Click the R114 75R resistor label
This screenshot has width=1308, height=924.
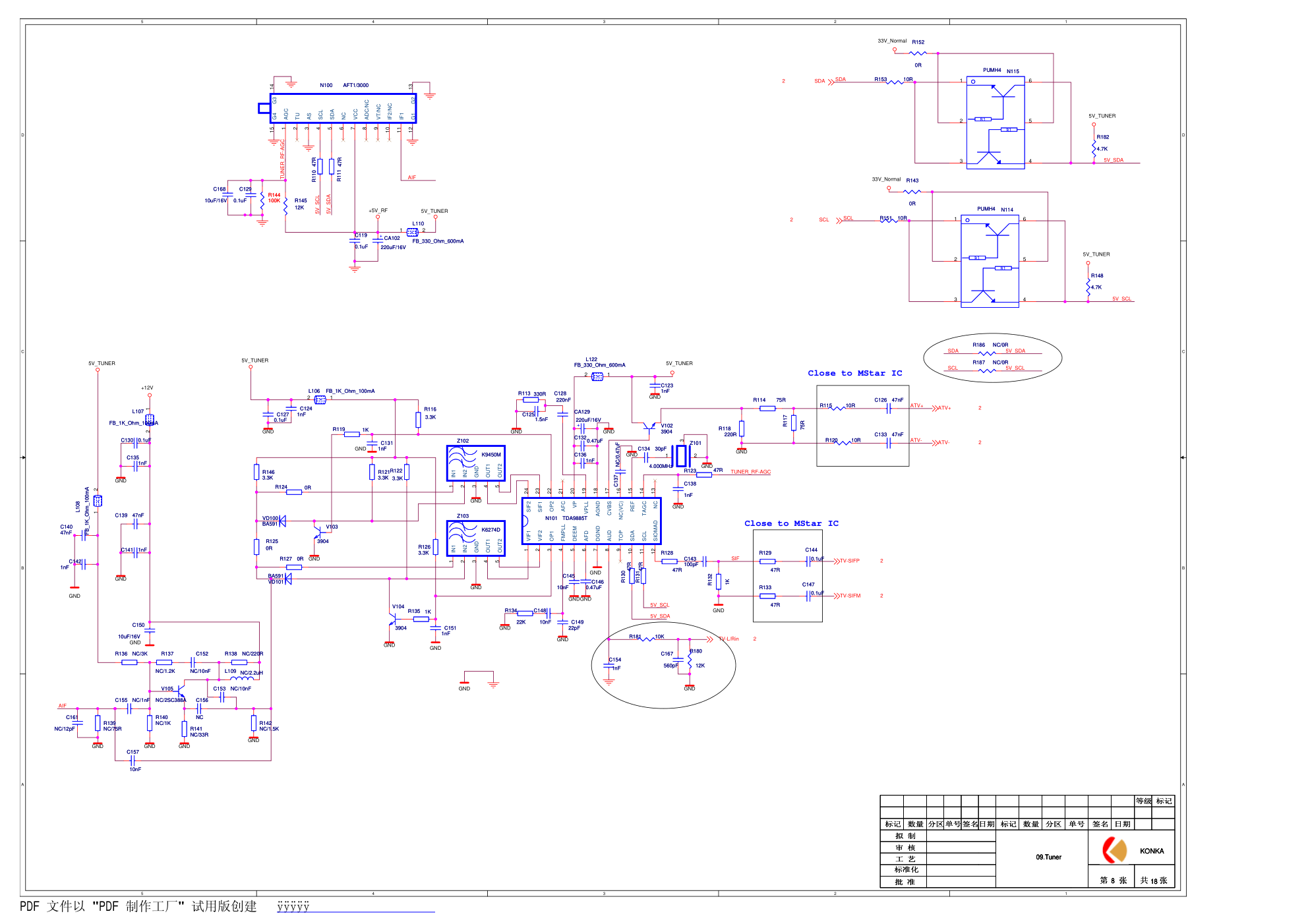click(x=769, y=400)
